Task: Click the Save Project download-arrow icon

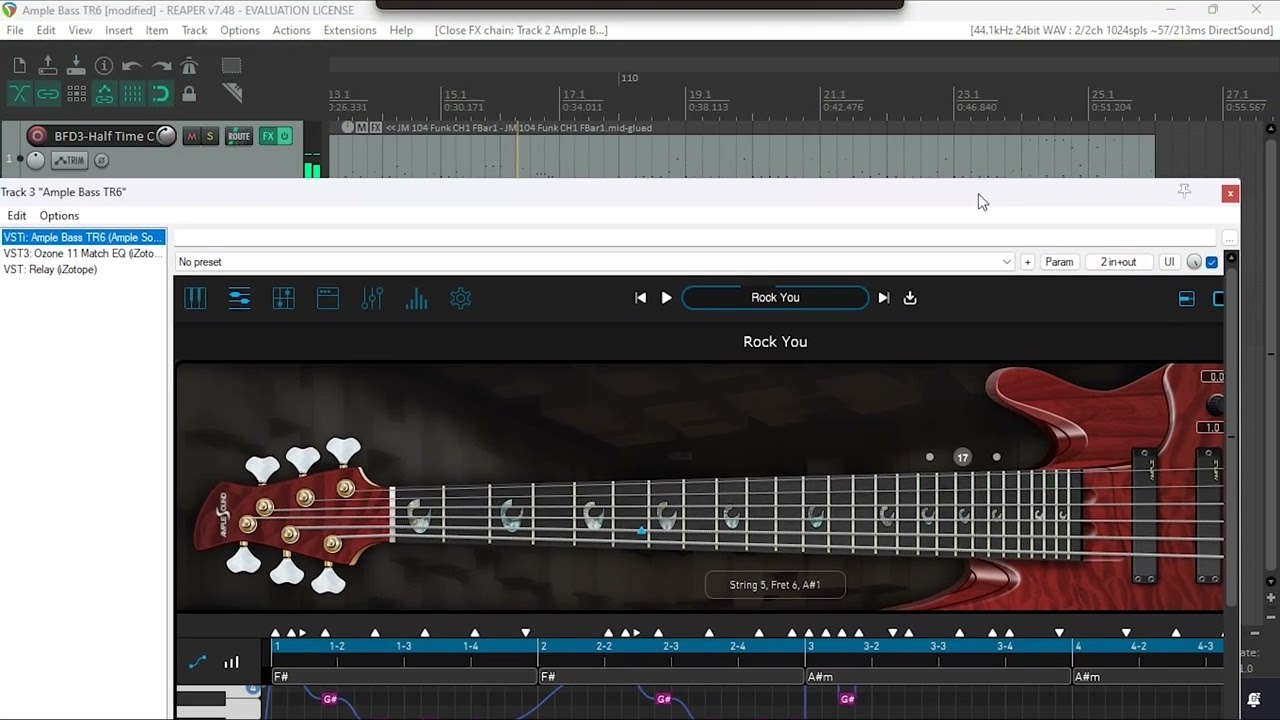Action: (76, 66)
